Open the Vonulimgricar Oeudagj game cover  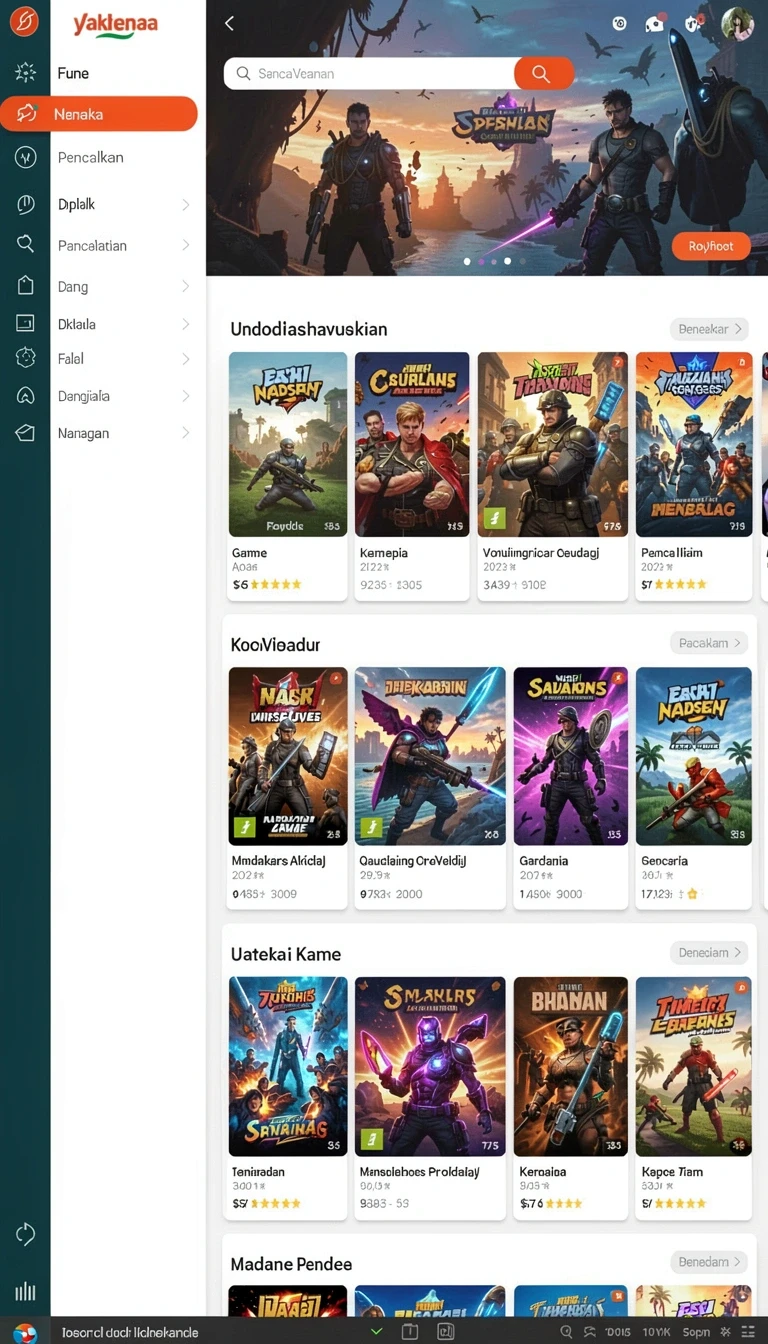pos(552,445)
